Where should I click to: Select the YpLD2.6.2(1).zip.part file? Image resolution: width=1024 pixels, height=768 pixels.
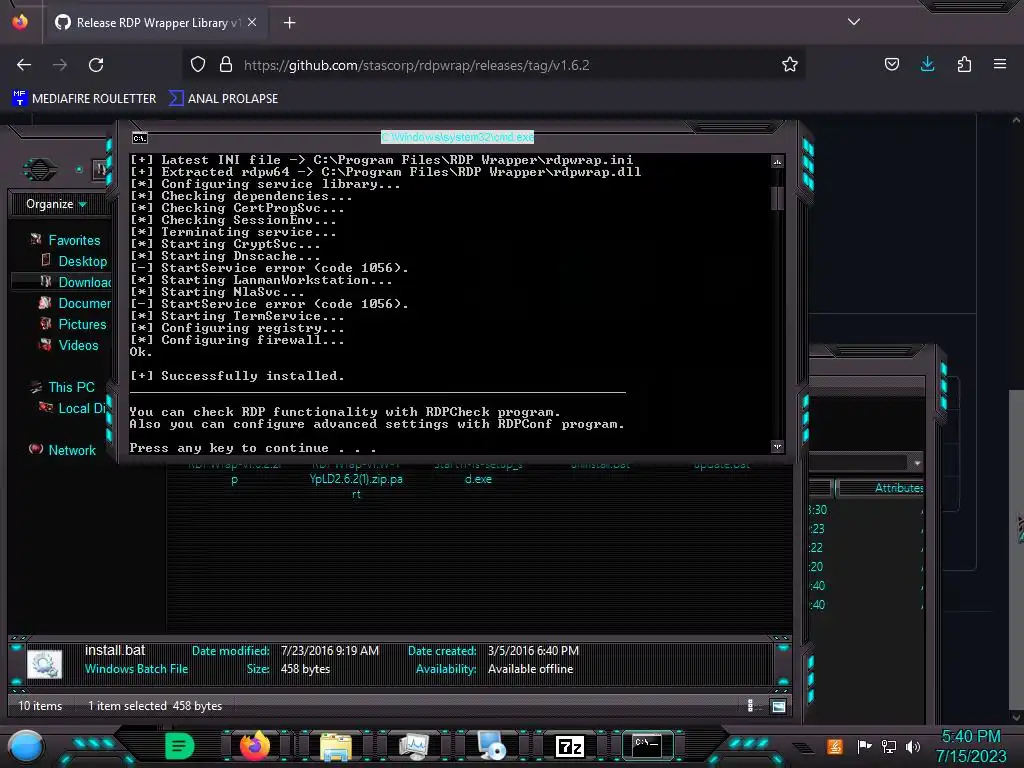pyautogui.click(x=356, y=480)
